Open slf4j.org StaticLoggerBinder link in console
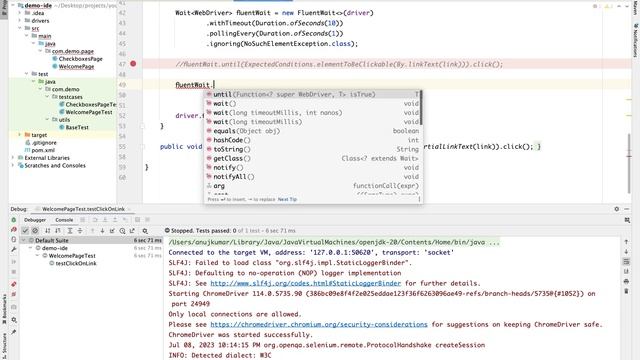The height and width of the screenshot is (360, 640). (305, 283)
